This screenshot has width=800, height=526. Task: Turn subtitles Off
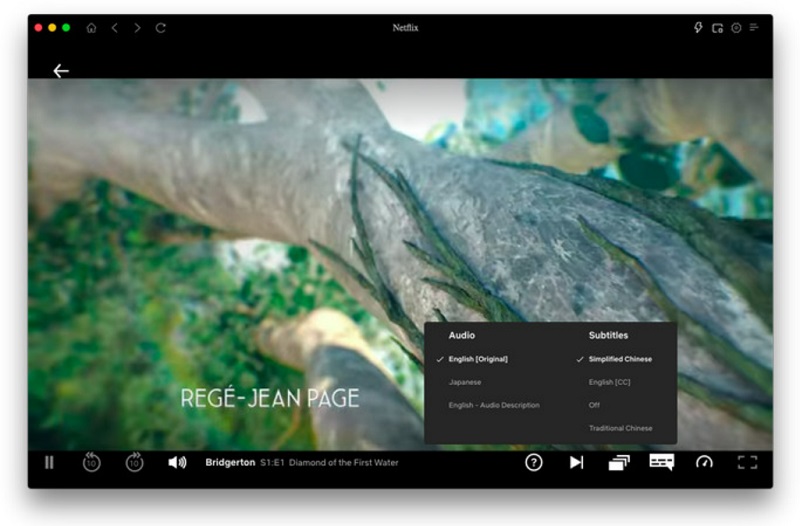point(594,405)
